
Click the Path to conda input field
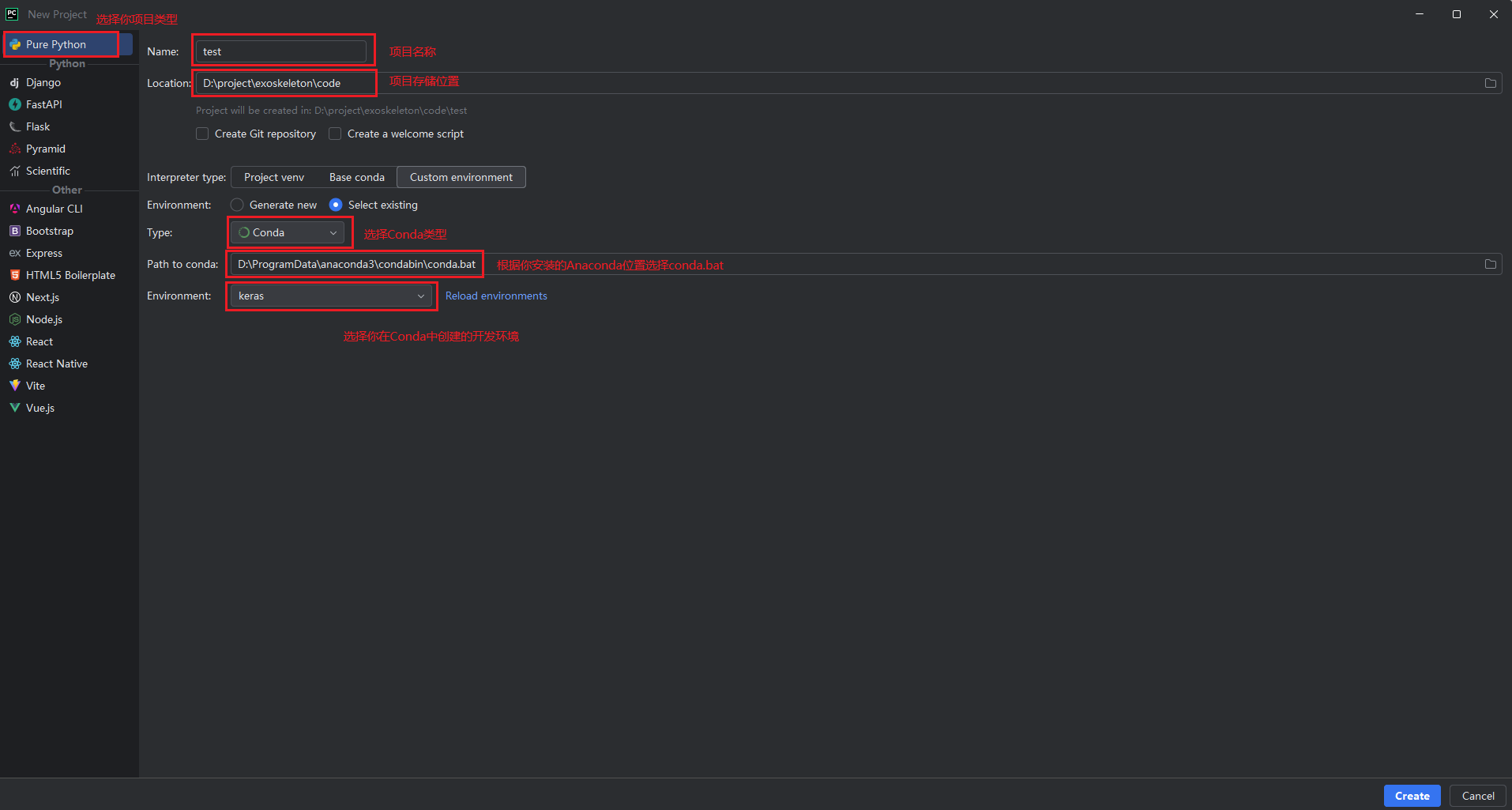[x=866, y=264]
